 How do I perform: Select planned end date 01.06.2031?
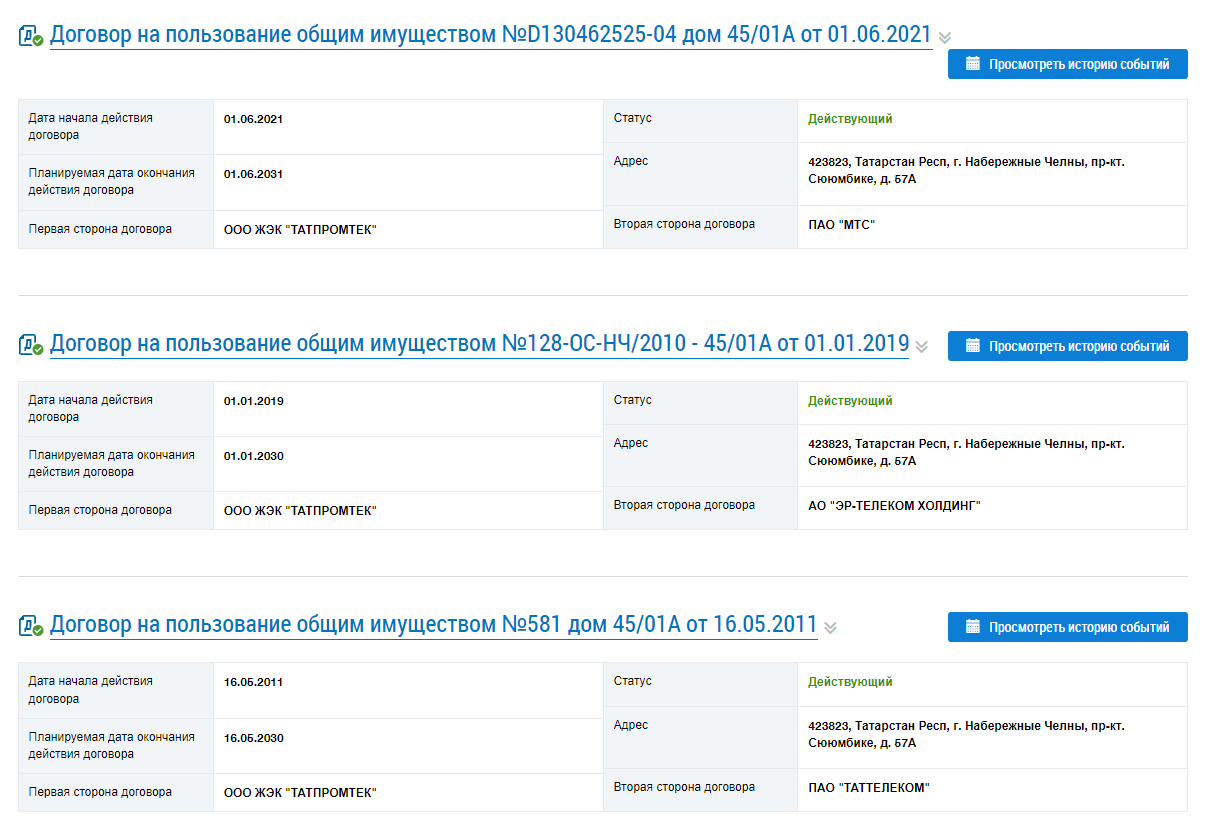point(254,174)
